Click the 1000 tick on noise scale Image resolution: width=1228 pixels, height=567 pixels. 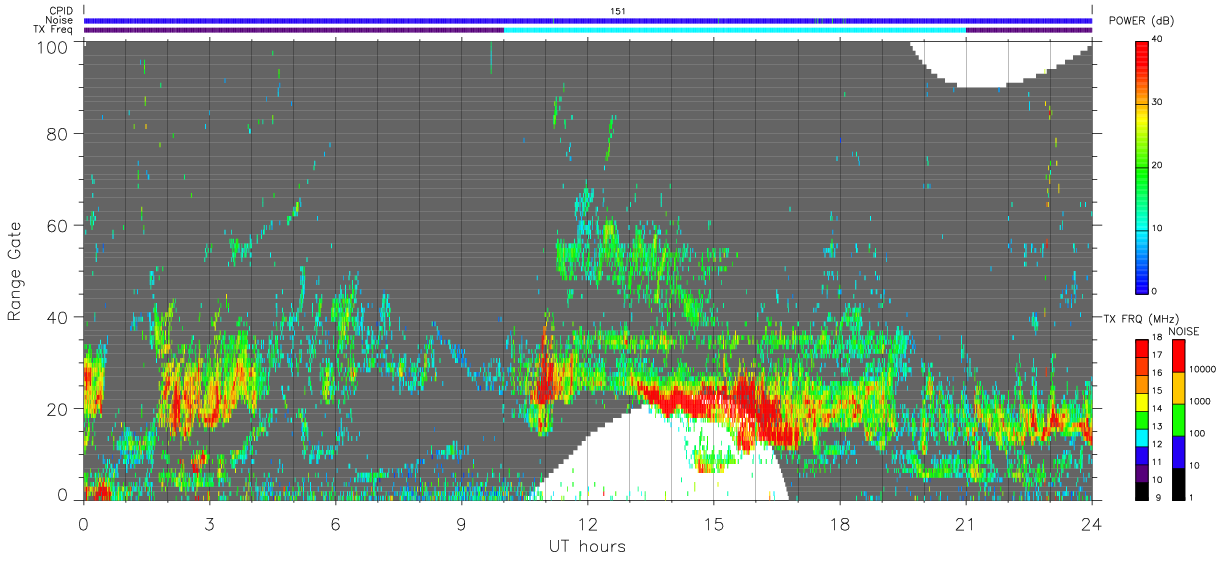[1200, 401]
